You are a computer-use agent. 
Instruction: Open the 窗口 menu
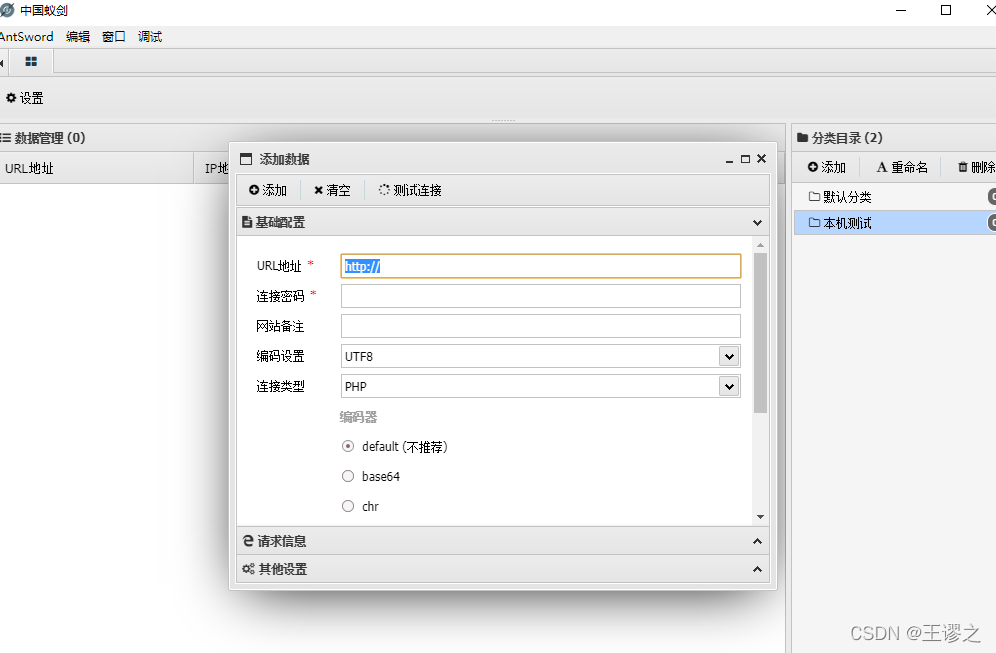click(x=114, y=37)
